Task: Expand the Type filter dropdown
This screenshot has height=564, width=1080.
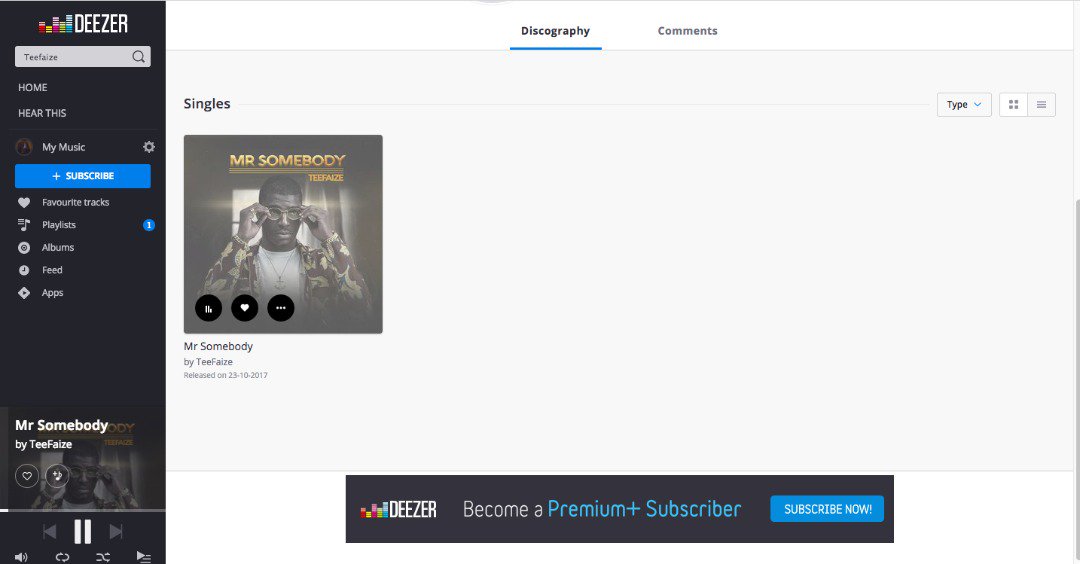Action: tap(964, 105)
